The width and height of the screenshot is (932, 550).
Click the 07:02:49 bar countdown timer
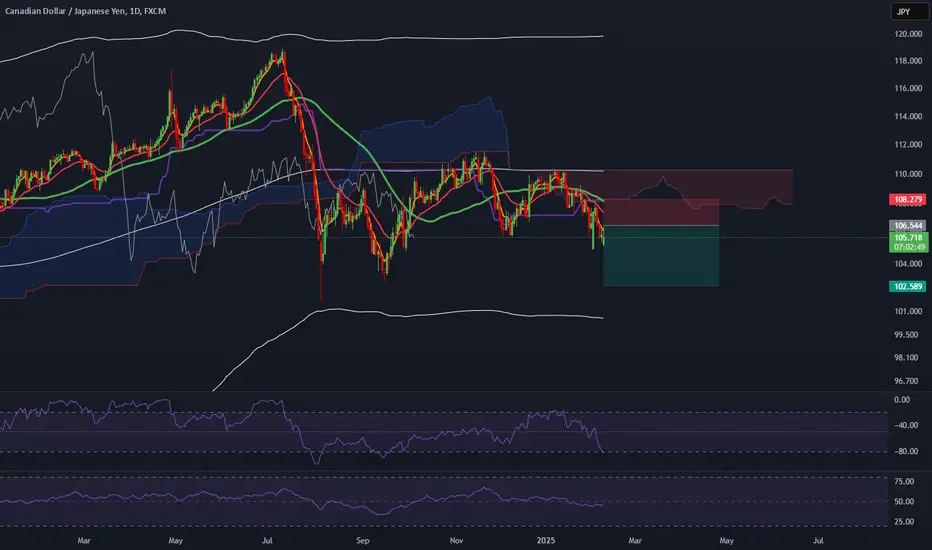click(908, 247)
